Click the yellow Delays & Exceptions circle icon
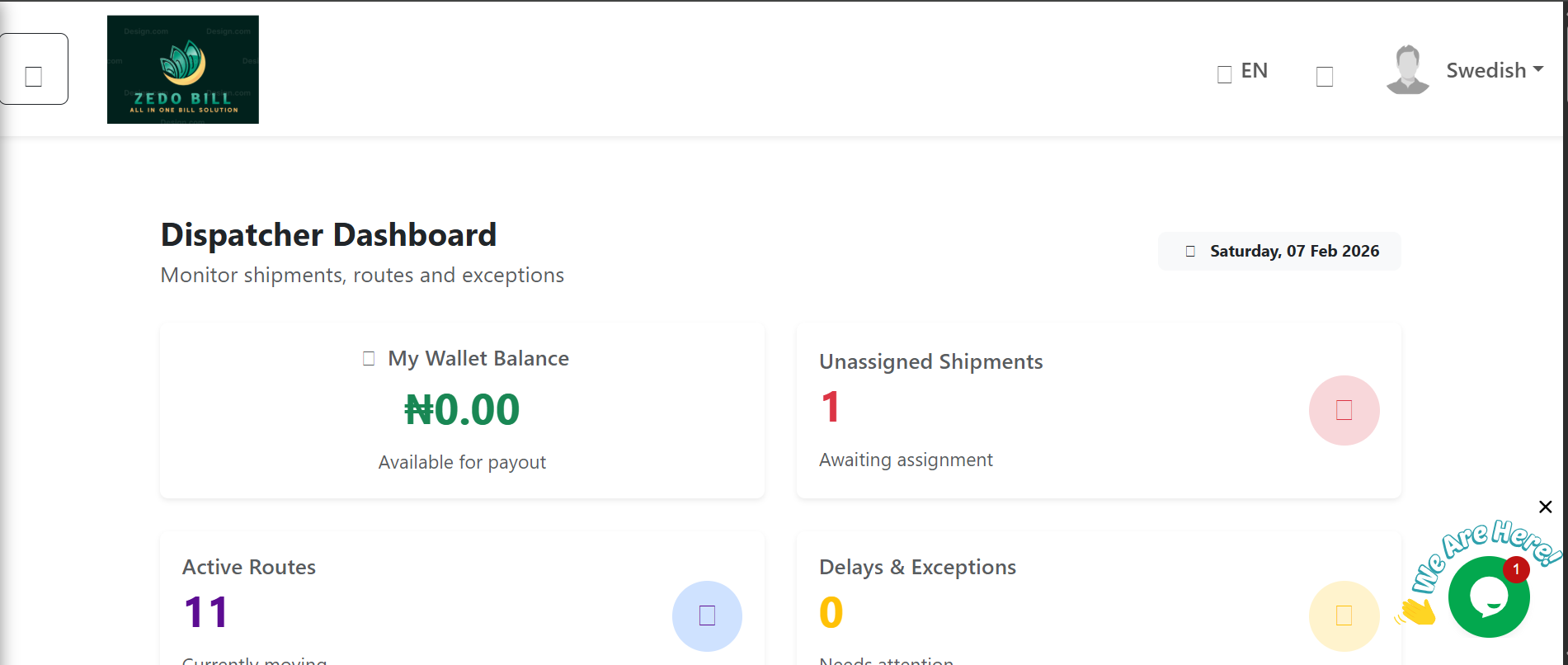 (x=1344, y=615)
